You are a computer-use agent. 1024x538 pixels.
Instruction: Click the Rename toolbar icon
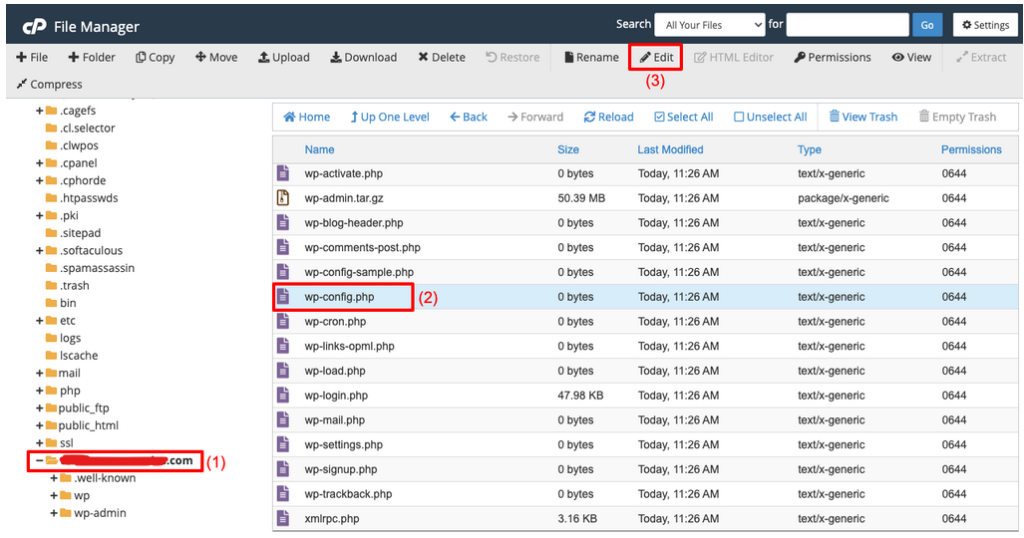569,58
